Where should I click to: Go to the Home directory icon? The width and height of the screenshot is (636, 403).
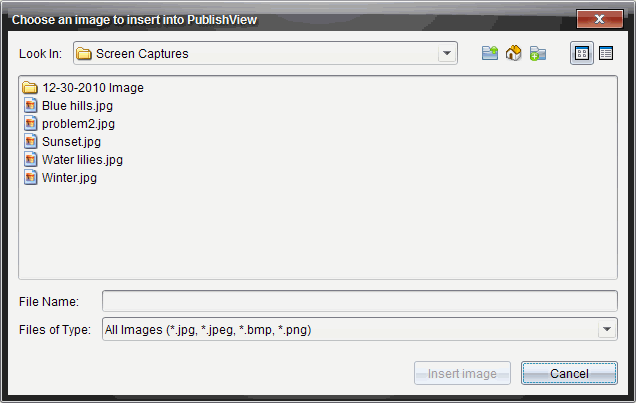pyautogui.click(x=514, y=53)
